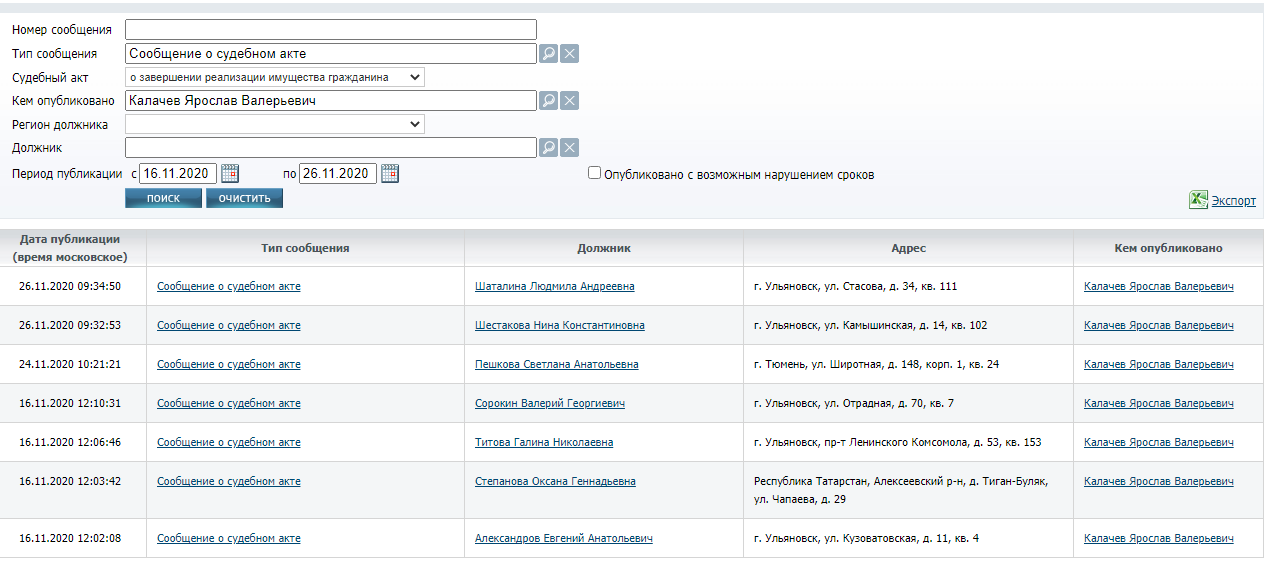Open Сообщение о судебном акте for Сорокин row
Image resolution: width=1268 pixels, height=568 pixels.
tap(228, 404)
